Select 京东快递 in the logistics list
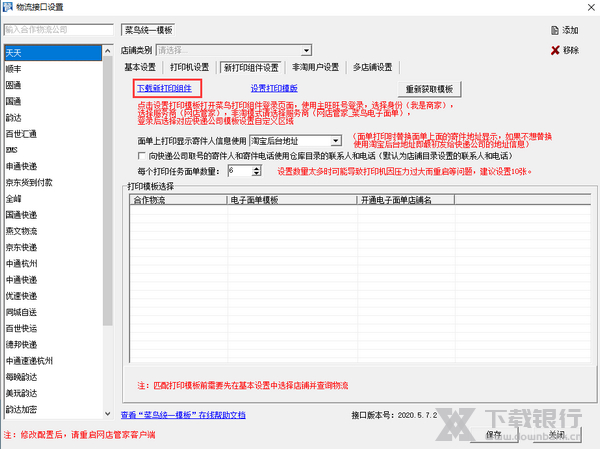This screenshot has height=449, width=600. point(53,247)
